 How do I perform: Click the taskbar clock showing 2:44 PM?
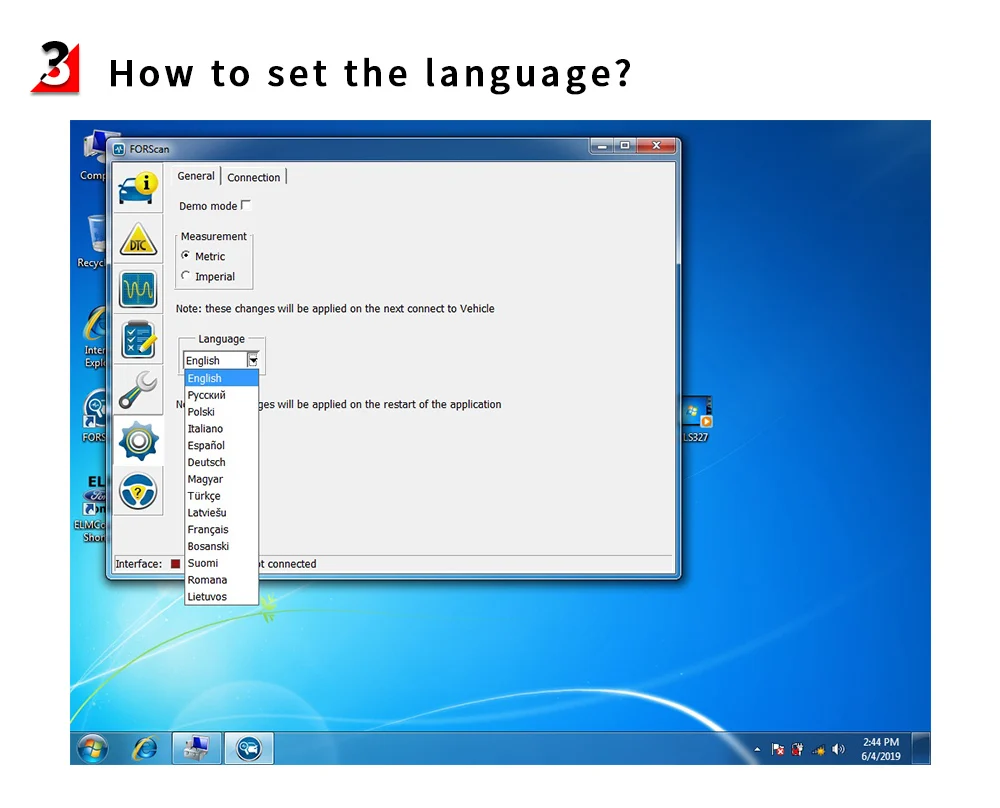click(x=881, y=749)
